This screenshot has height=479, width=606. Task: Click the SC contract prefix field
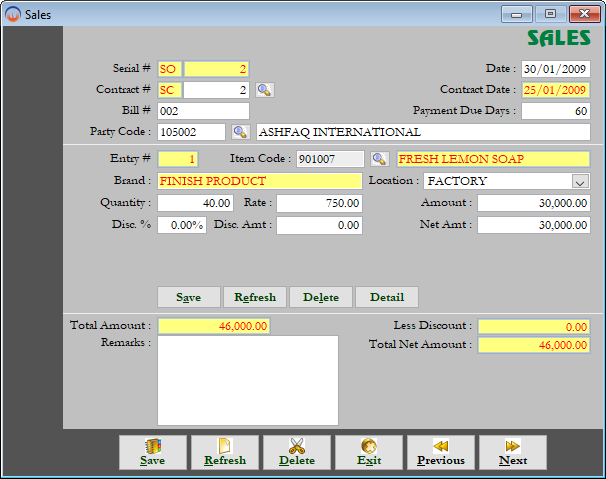click(x=169, y=90)
